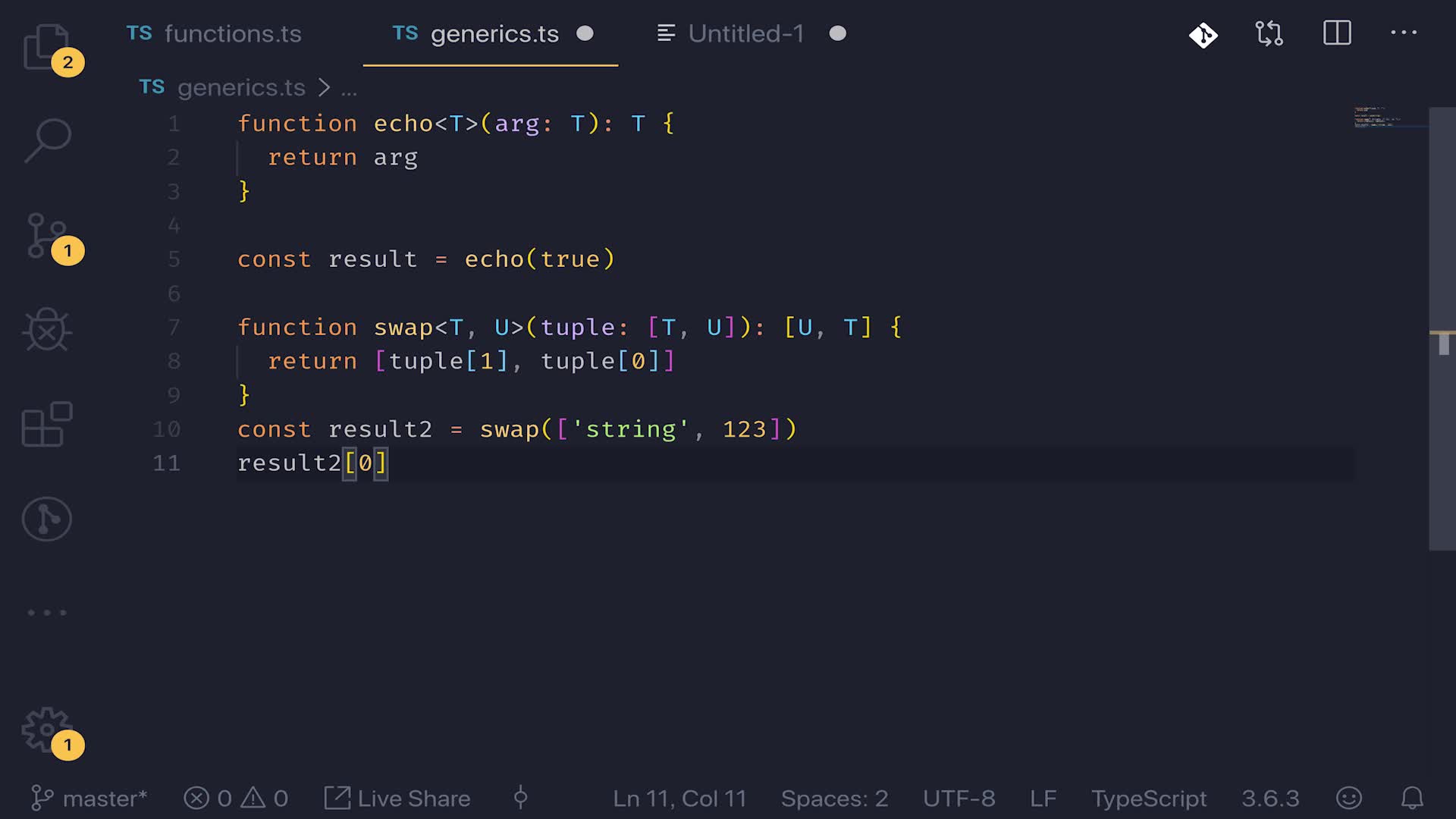Click the Open Changes compare icon
The height and width of the screenshot is (819, 1456).
point(1269,34)
